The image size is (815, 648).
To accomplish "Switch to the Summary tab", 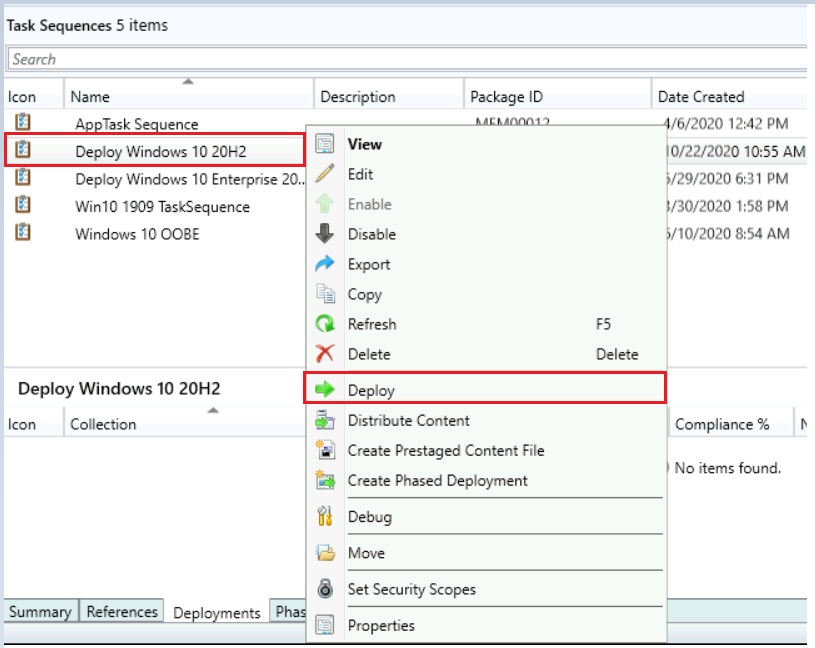I will tap(40, 611).
